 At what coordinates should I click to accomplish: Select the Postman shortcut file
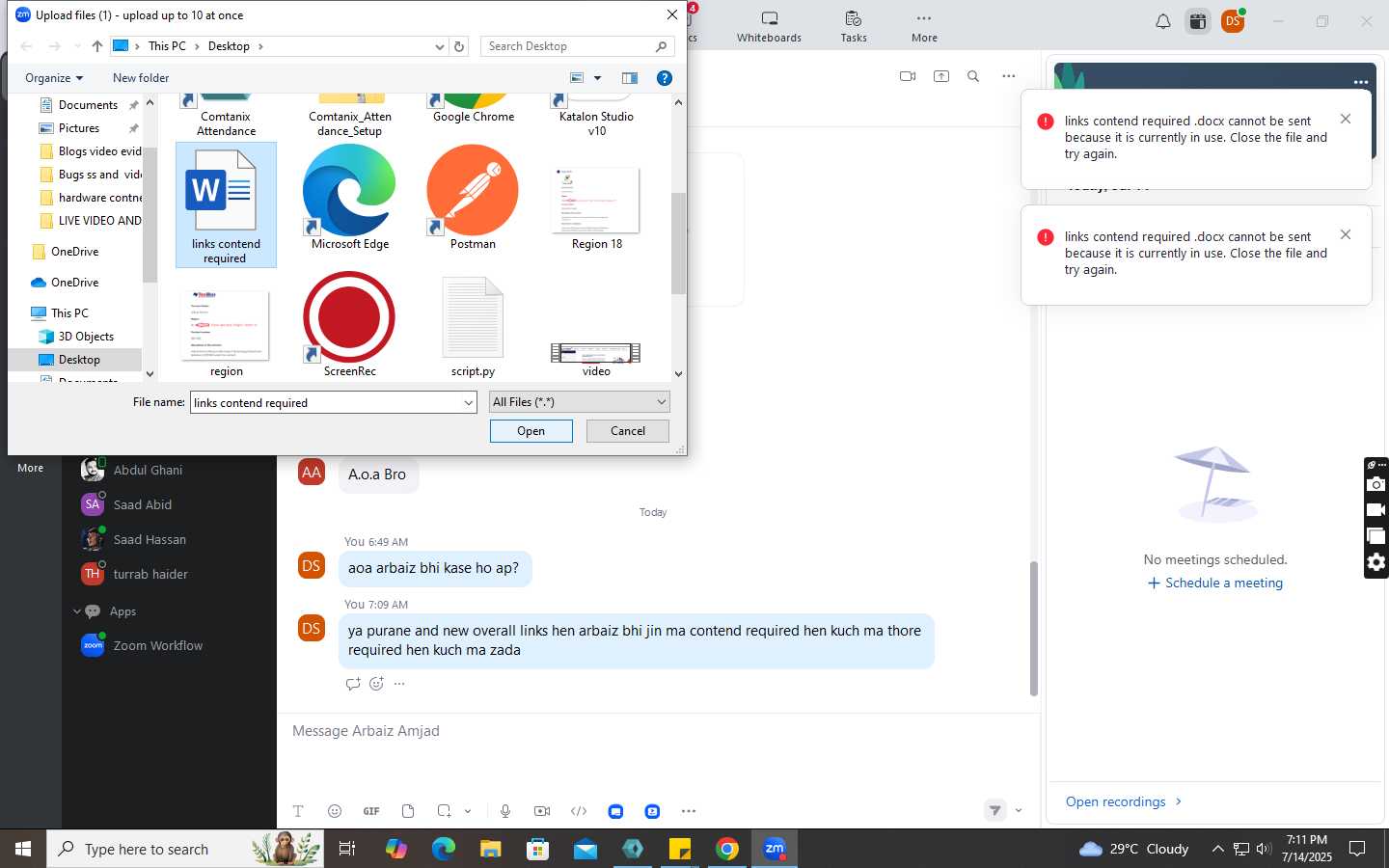coord(473,198)
